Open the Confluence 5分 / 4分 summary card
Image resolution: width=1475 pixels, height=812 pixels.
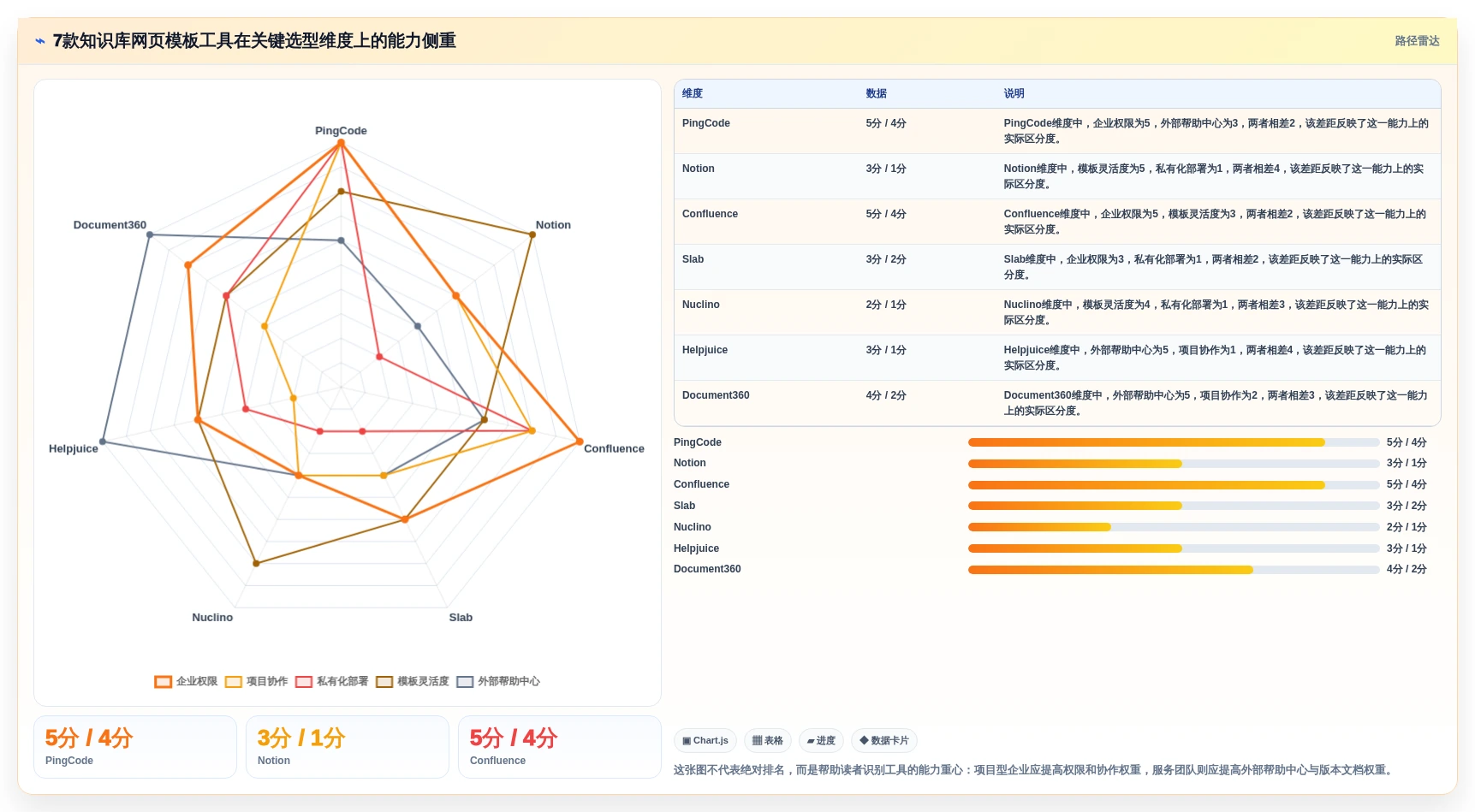[x=560, y=747]
